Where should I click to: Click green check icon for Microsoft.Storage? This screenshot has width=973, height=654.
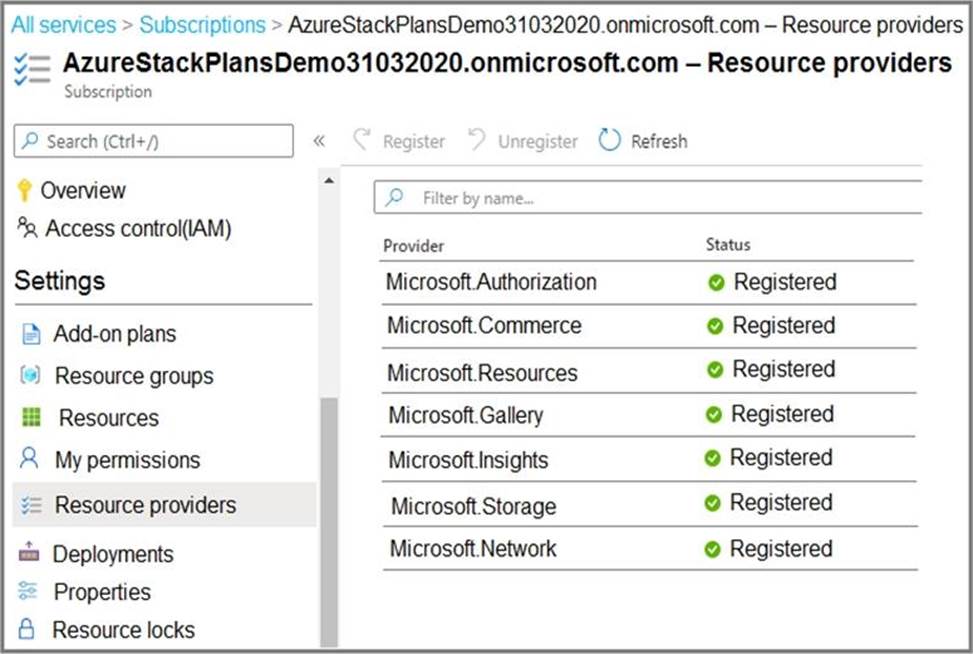(712, 503)
